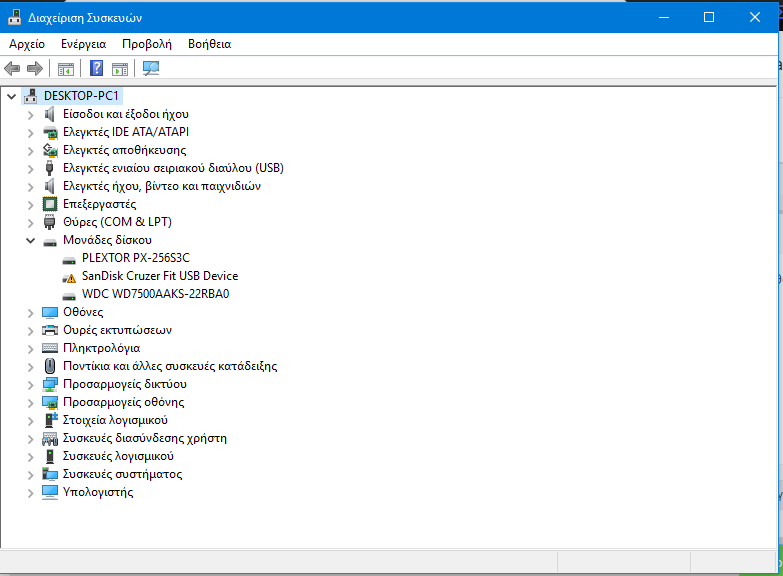This screenshot has height=576, width=783.
Task: Click the USB plug icon
Action: 49,168
